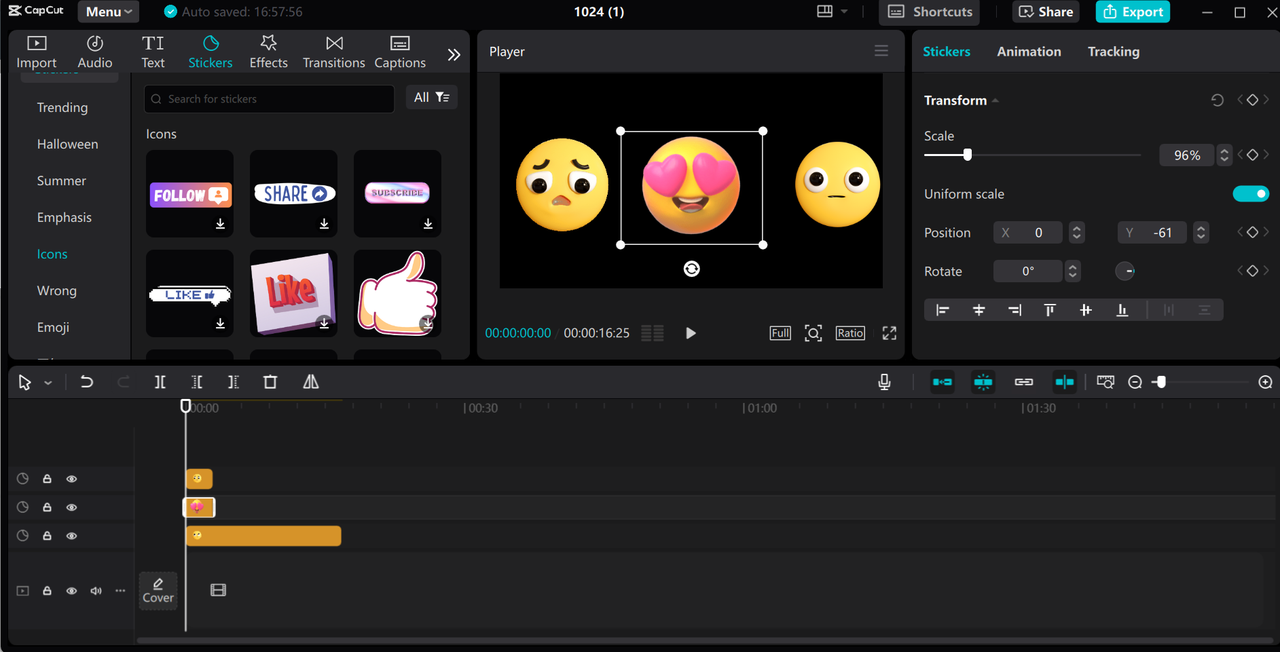Open the Captions tab
Viewport: 1280px width, 652px height.
[x=400, y=52]
